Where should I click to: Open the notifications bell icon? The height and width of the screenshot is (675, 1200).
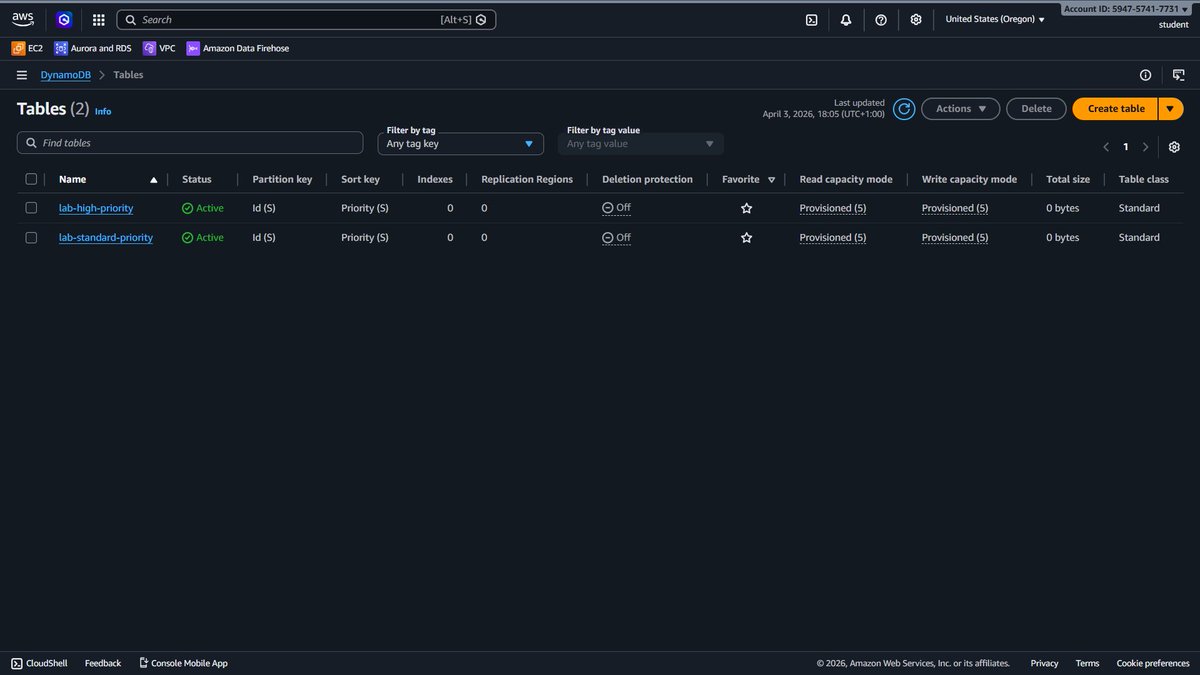(x=846, y=19)
